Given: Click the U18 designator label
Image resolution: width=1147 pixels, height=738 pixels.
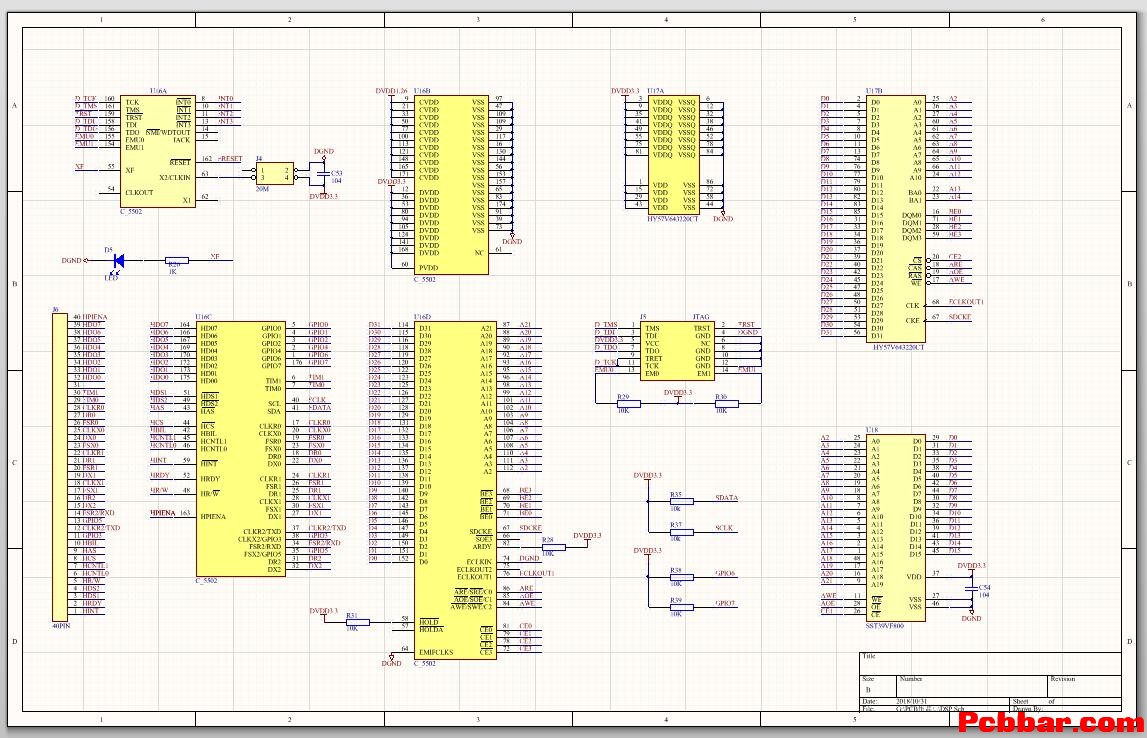Looking at the screenshot, I should click(x=872, y=431).
